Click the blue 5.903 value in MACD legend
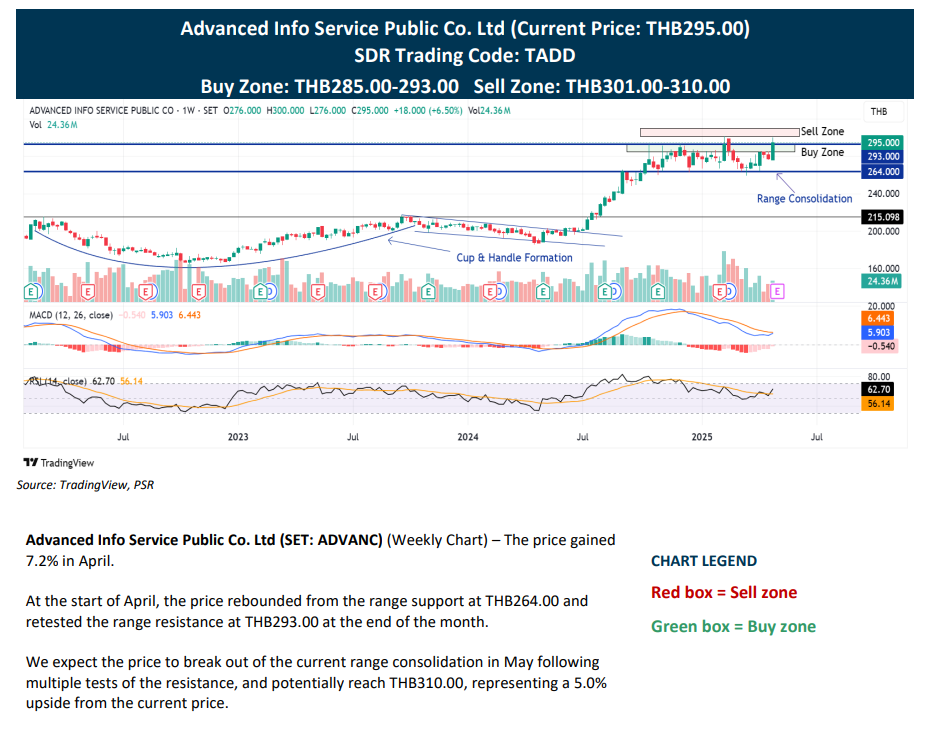941x730 pixels. click(161, 315)
